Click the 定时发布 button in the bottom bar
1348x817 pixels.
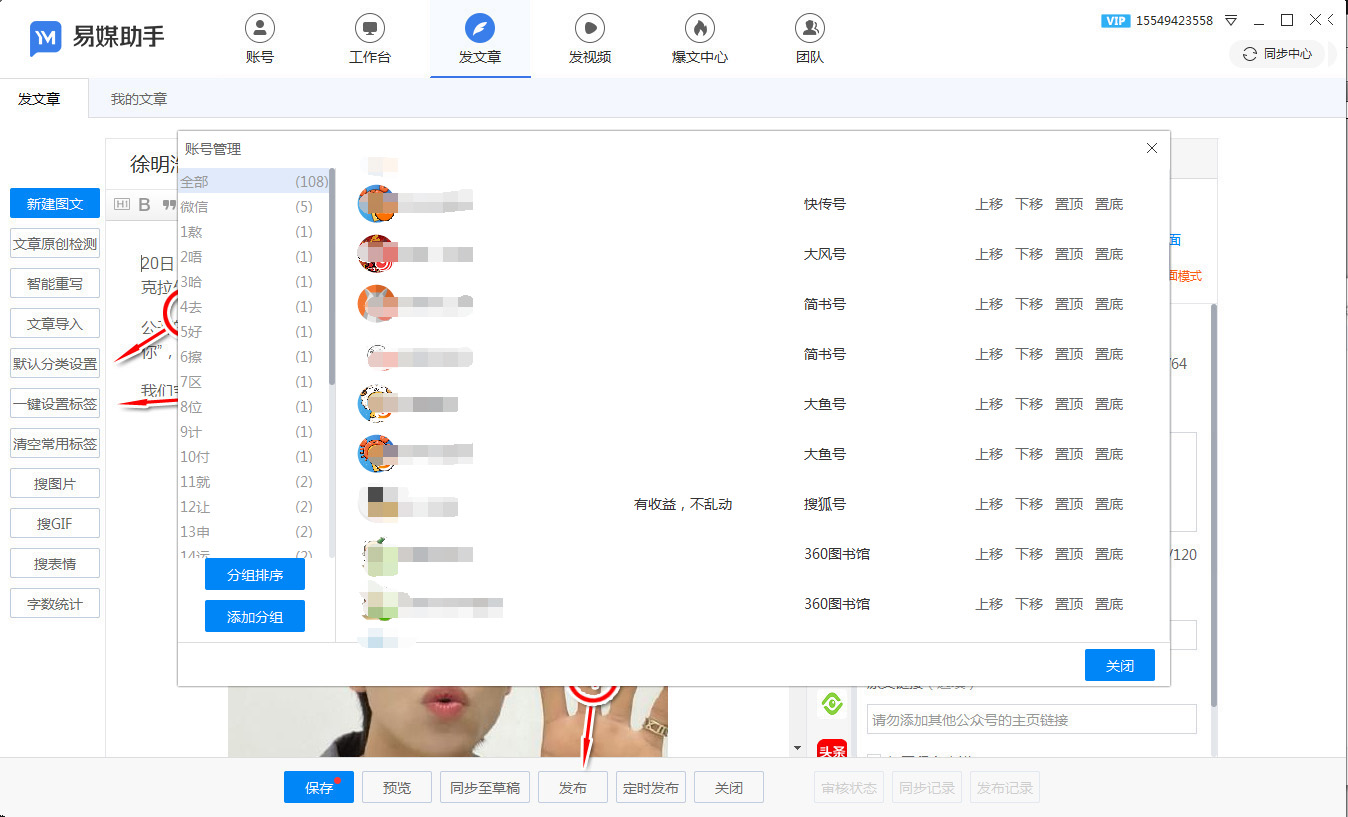point(651,788)
